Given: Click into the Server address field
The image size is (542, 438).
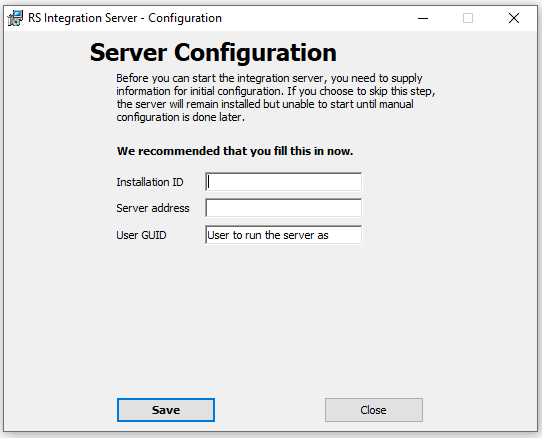Looking at the screenshot, I should (x=283, y=208).
